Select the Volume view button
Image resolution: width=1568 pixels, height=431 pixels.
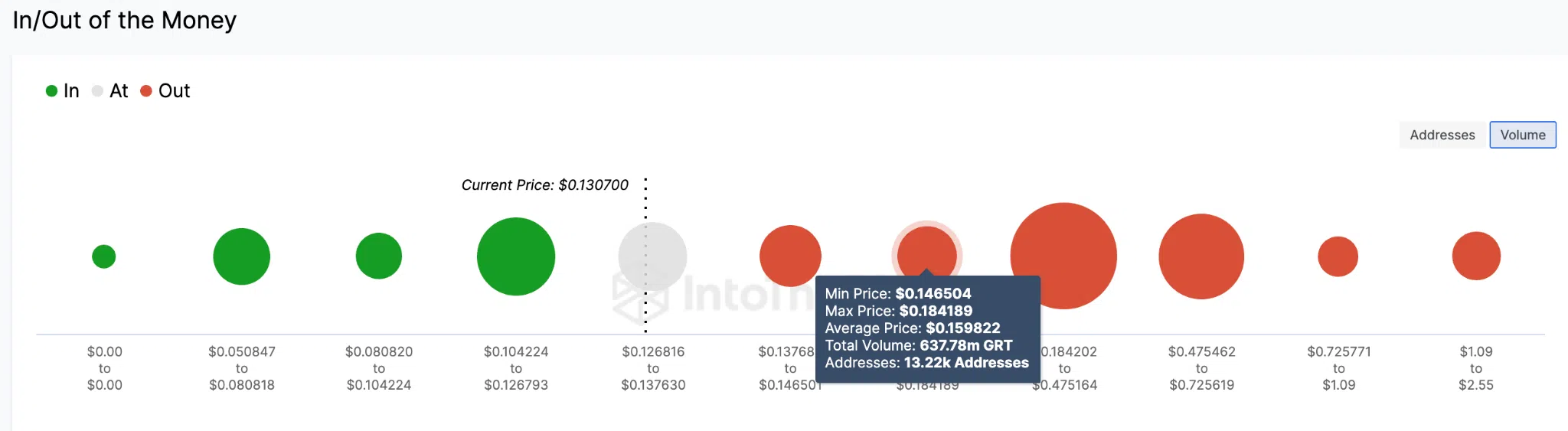(1523, 135)
